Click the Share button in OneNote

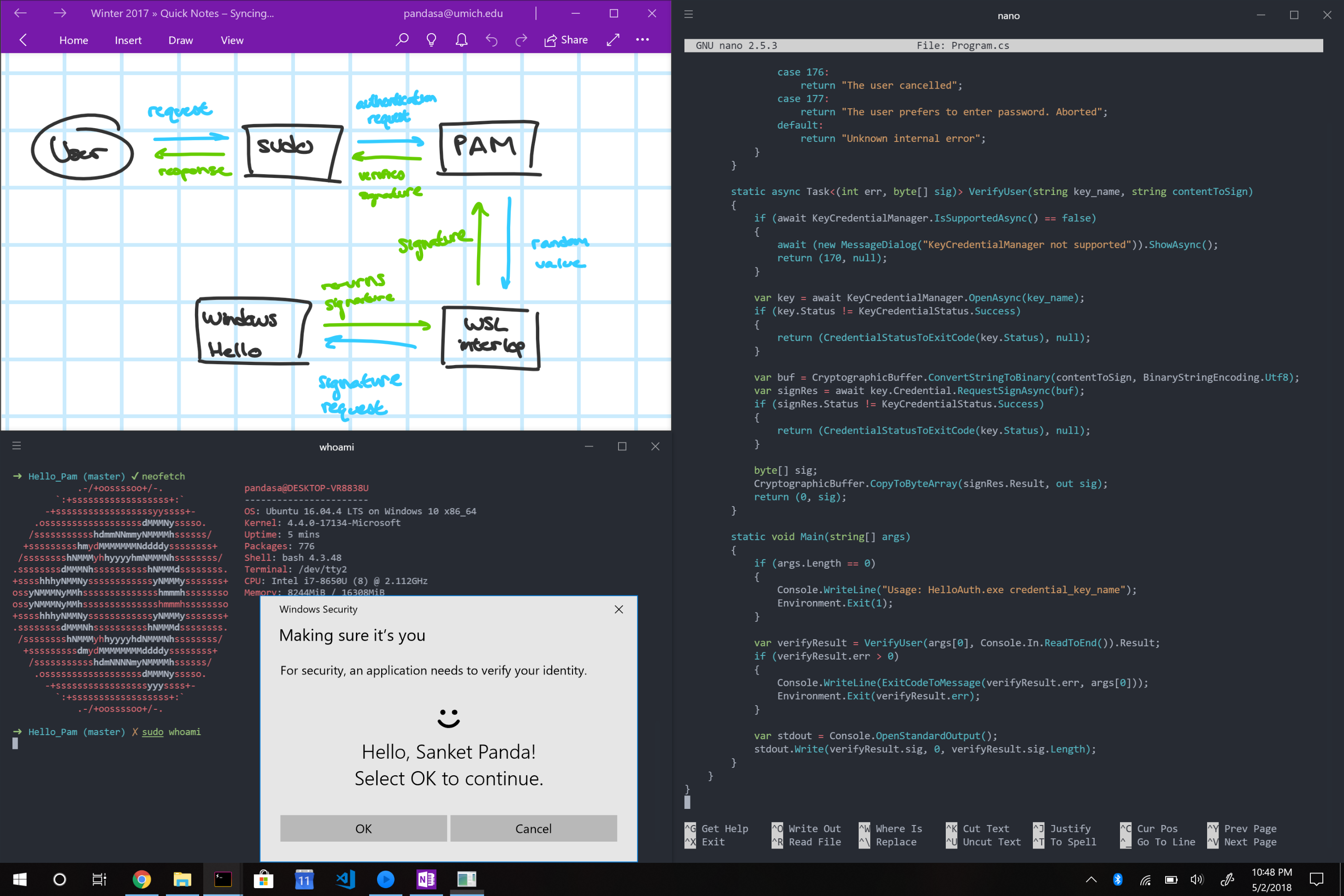(x=566, y=40)
